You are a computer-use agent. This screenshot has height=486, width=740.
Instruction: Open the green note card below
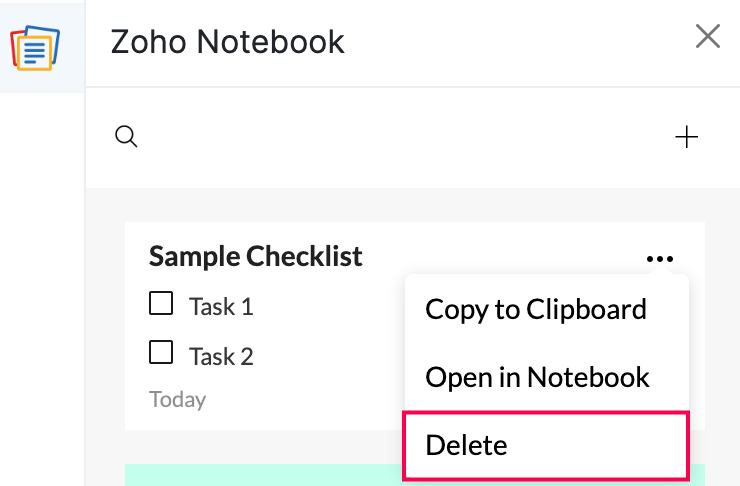point(260,475)
